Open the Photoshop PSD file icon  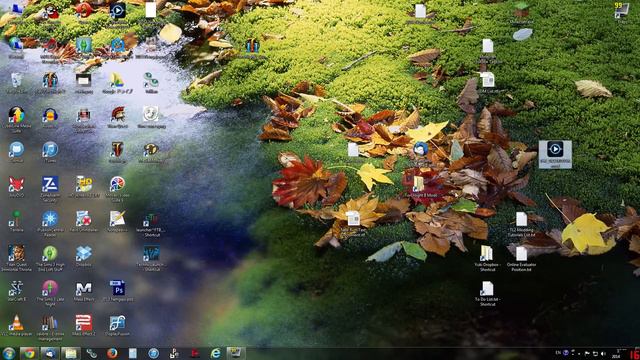[x=118, y=289]
